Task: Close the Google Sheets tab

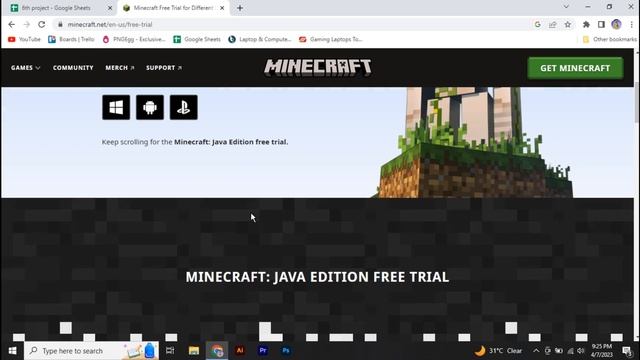Action: click(x=110, y=8)
